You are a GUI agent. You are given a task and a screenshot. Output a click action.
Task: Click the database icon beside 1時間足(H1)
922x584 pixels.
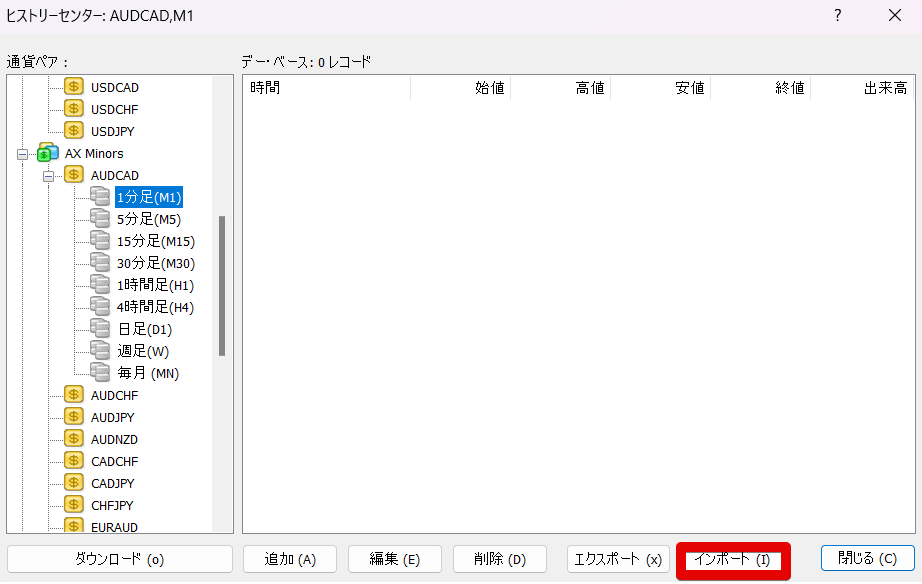pyautogui.click(x=100, y=285)
